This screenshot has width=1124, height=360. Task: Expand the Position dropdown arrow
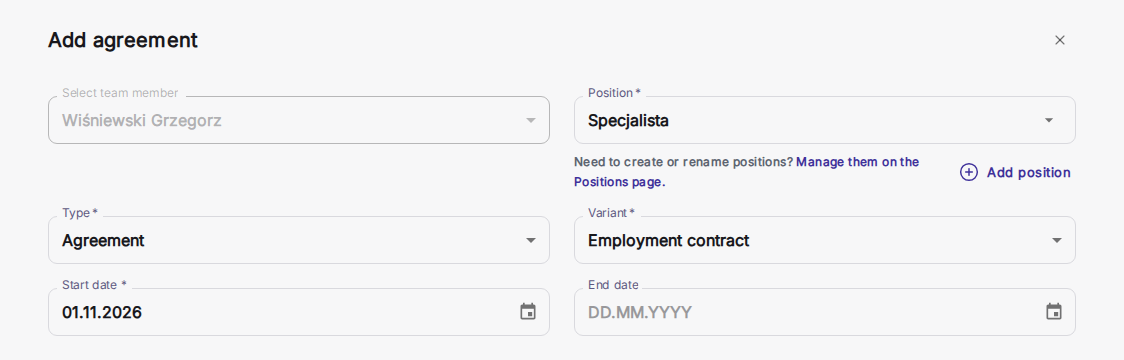pos(1049,120)
